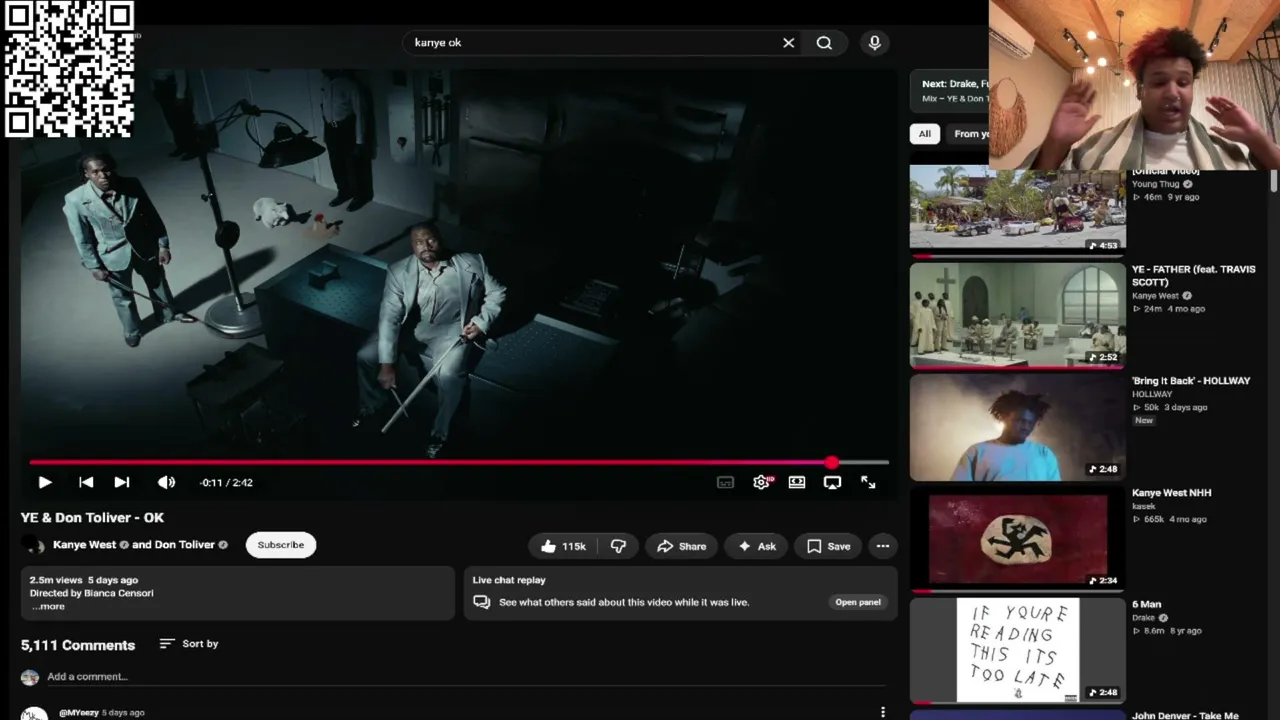This screenshot has height=720, width=1280.
Task: Toggle subtitles on the player
Action: click(726, 482)
